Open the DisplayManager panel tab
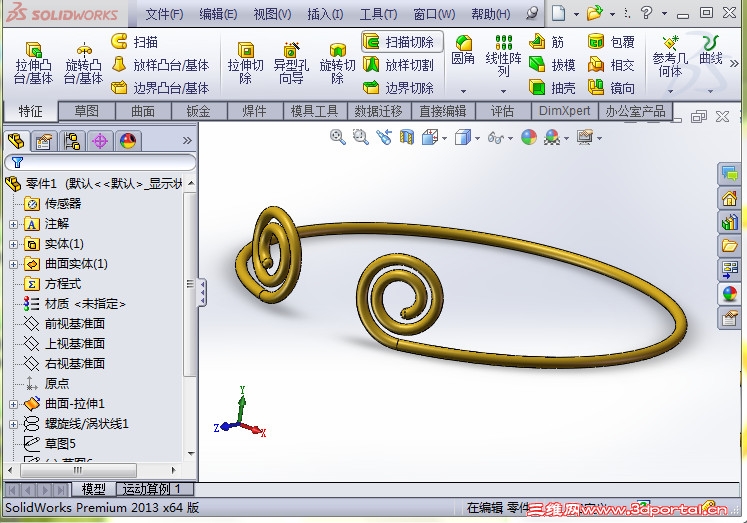This screenshot has width=747, height=523. [x=128, y=141]
